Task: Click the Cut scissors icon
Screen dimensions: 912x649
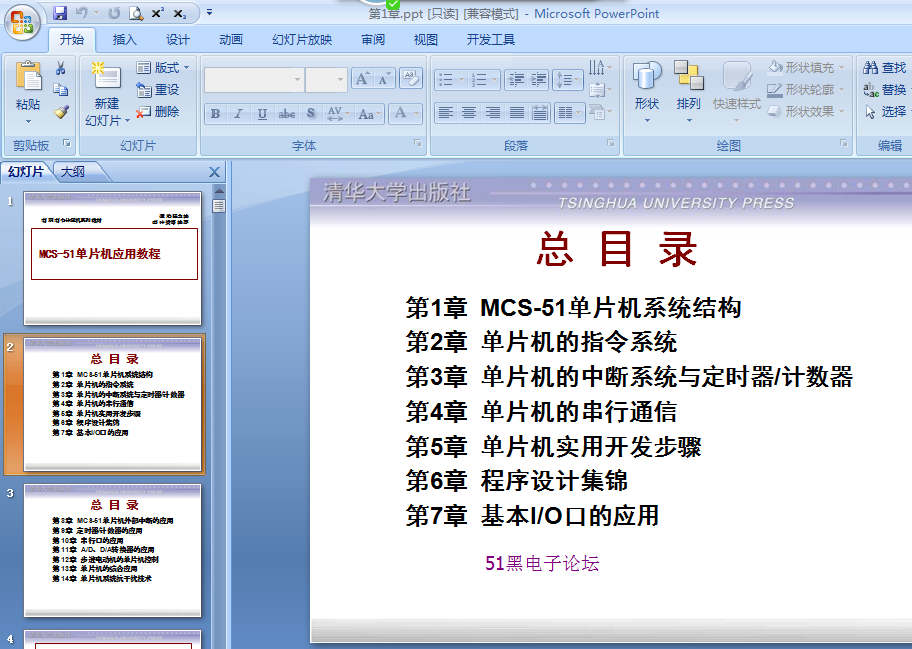Action: click(x=61, y=69)
